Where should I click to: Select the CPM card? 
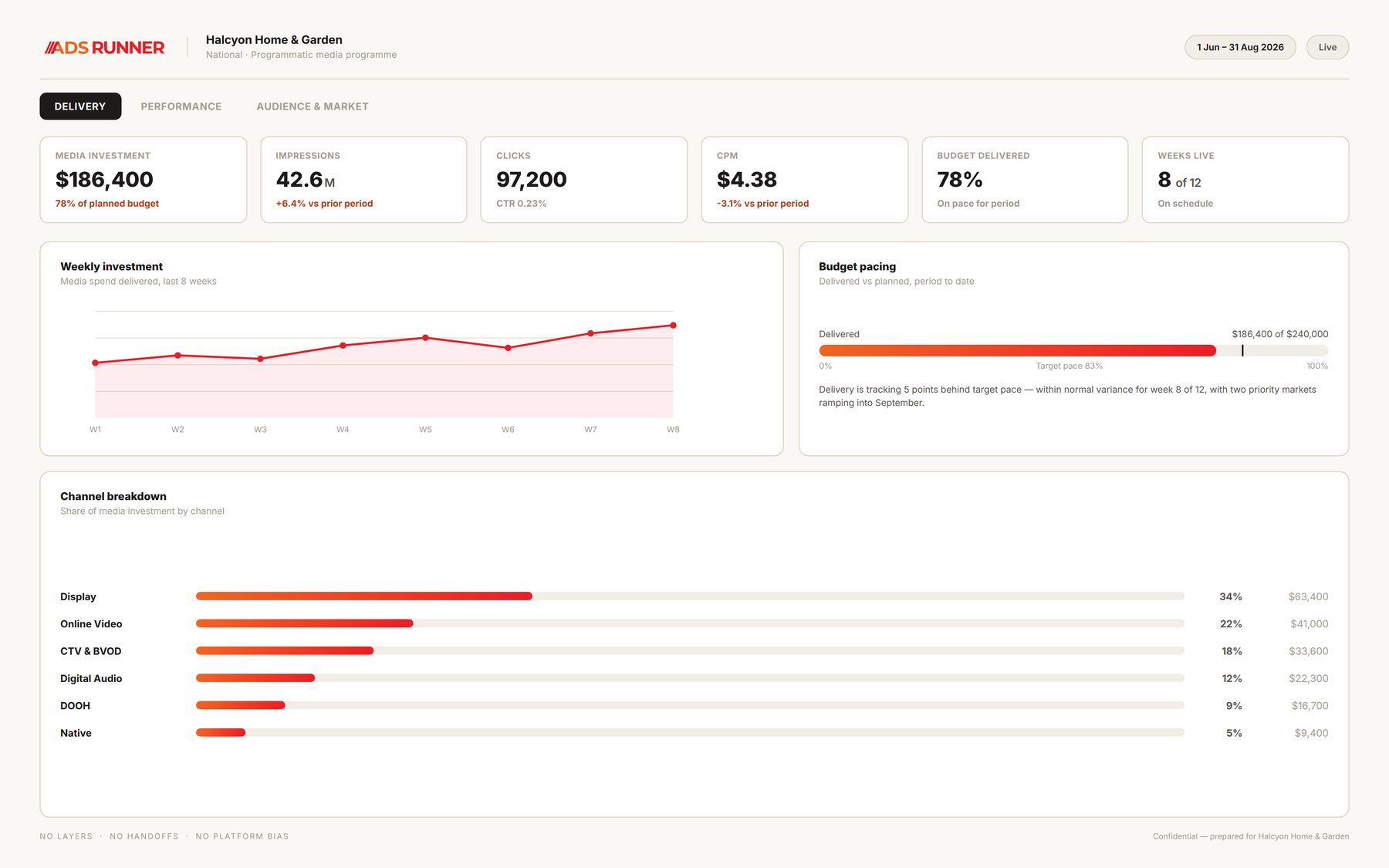[805, 180]
